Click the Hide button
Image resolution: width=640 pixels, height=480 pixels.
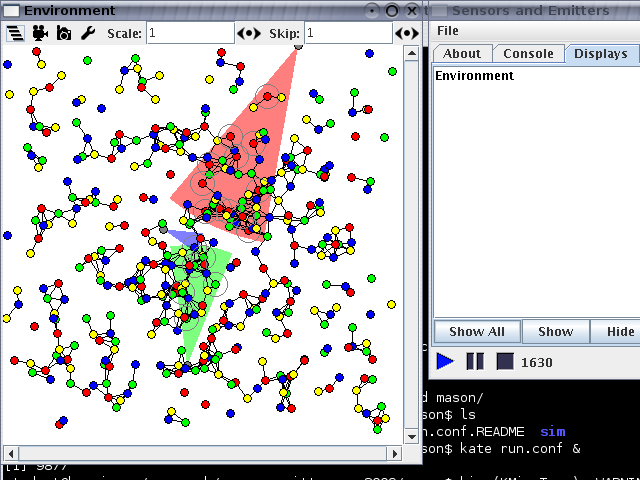click(x=619, y=331)
